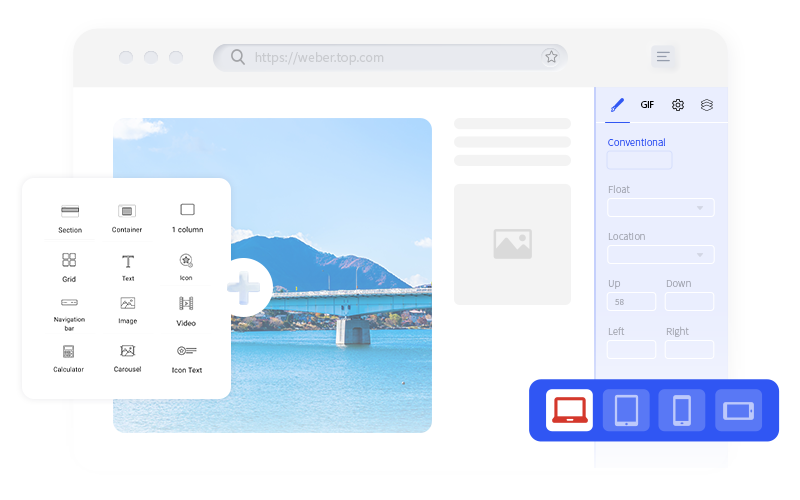The image size is (800, 500).
Task: Add a Navigation bar element
Action: 69,302
